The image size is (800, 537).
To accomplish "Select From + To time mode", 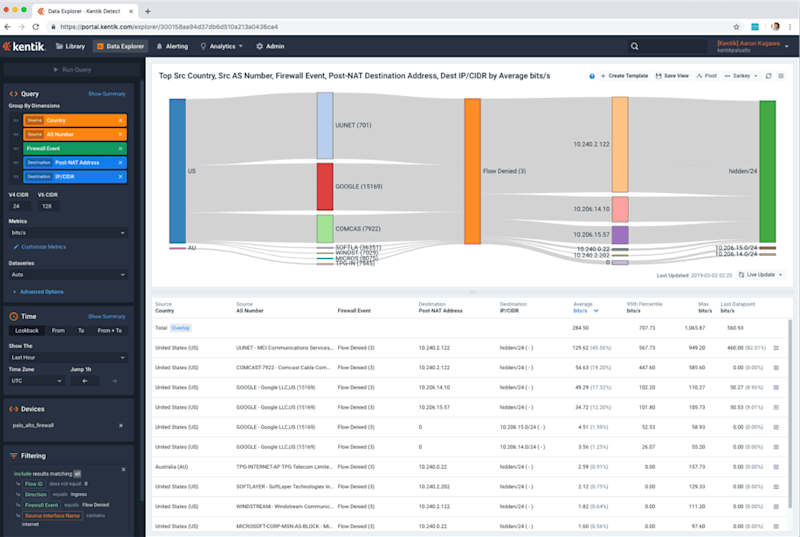I will (110, 330).
